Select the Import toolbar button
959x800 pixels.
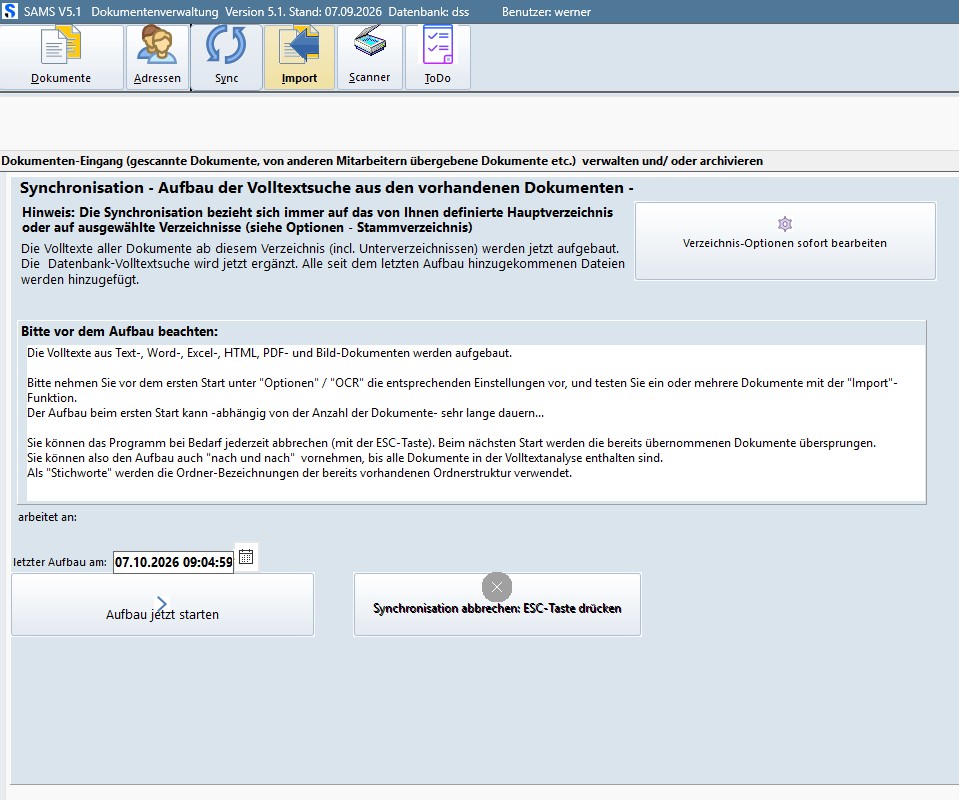[299, 57]
